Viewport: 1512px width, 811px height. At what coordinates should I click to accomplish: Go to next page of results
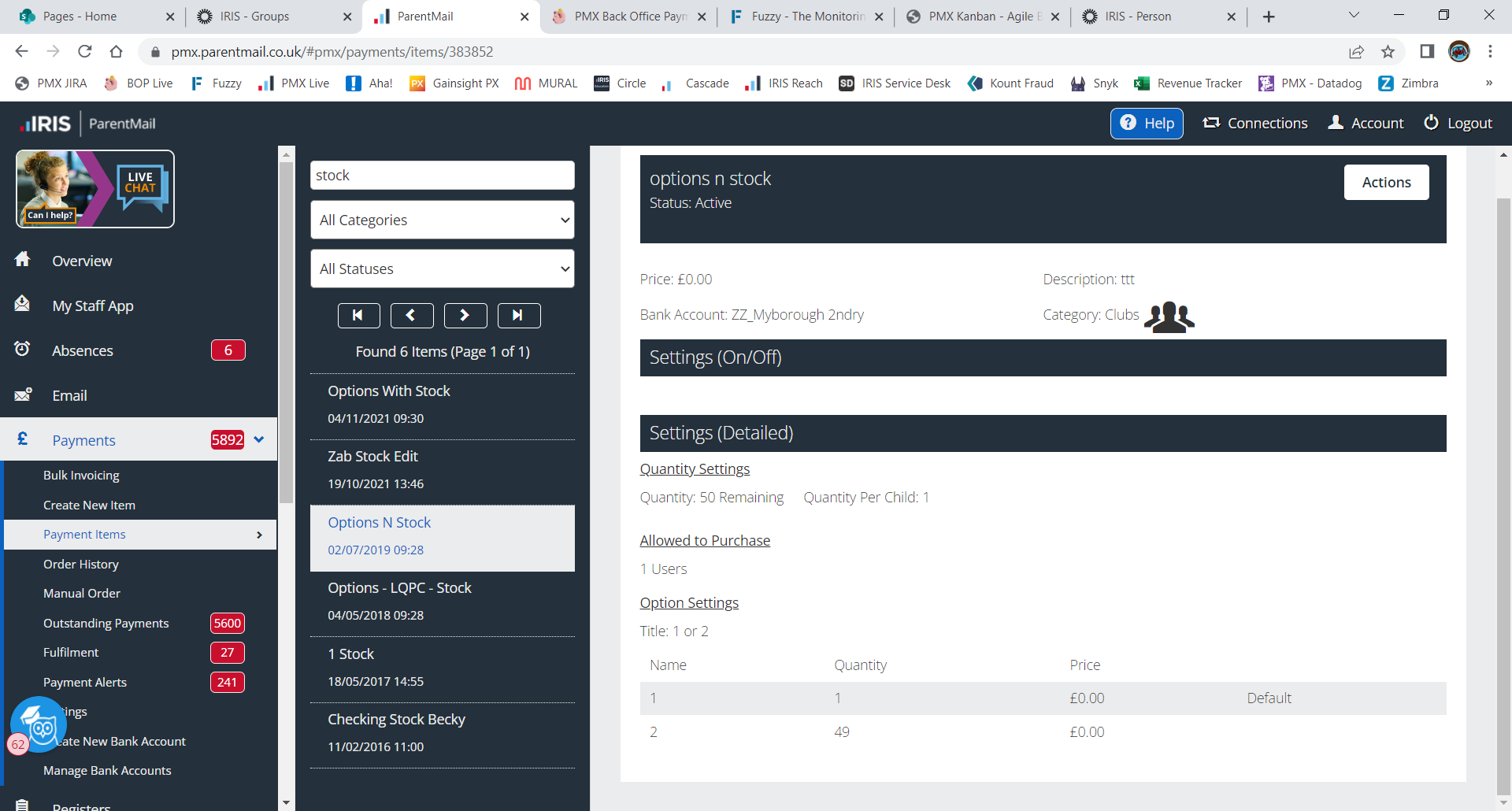click(x=465, y=315)
